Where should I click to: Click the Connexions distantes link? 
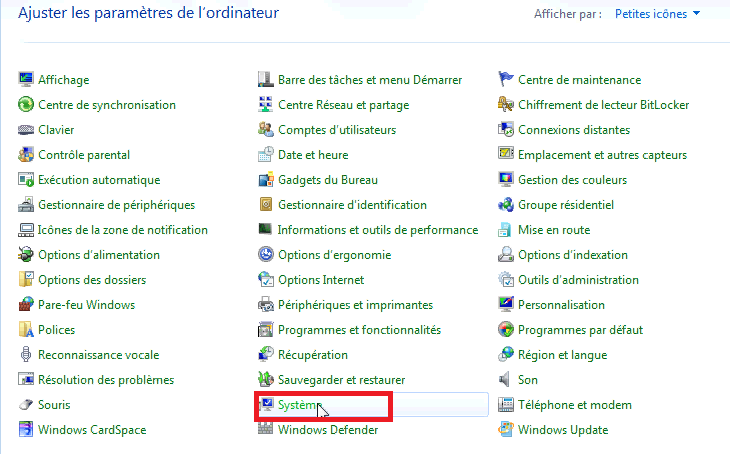click(574, 130)
